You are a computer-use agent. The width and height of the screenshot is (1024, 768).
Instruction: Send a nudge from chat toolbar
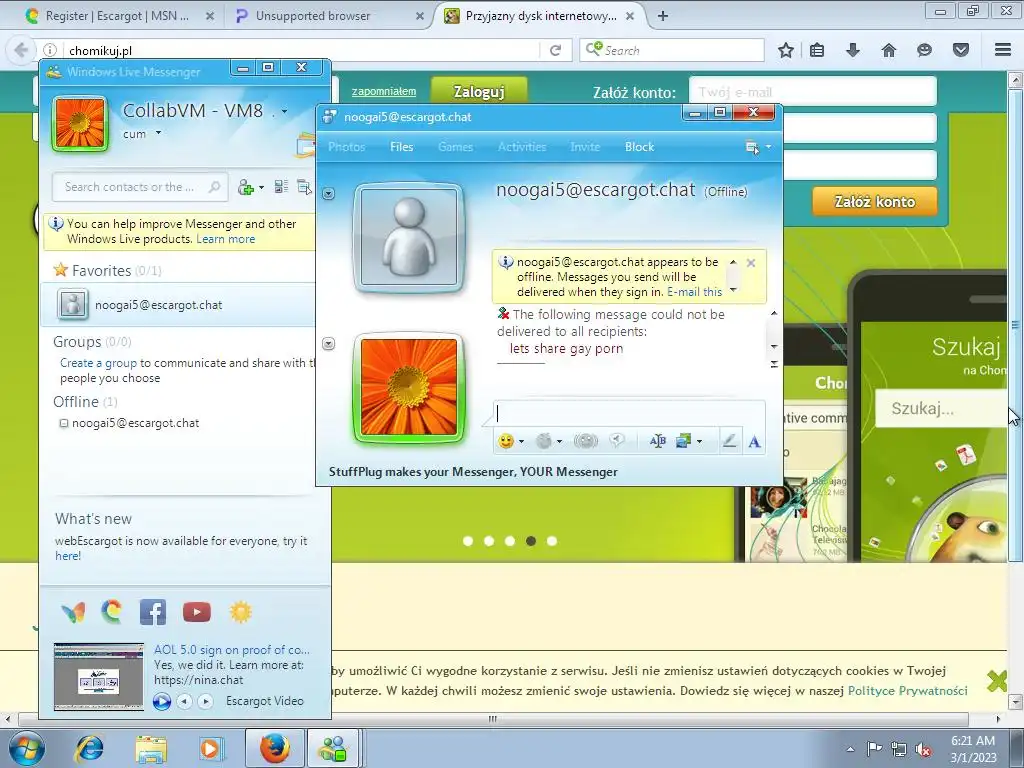(x=586, y=441)
